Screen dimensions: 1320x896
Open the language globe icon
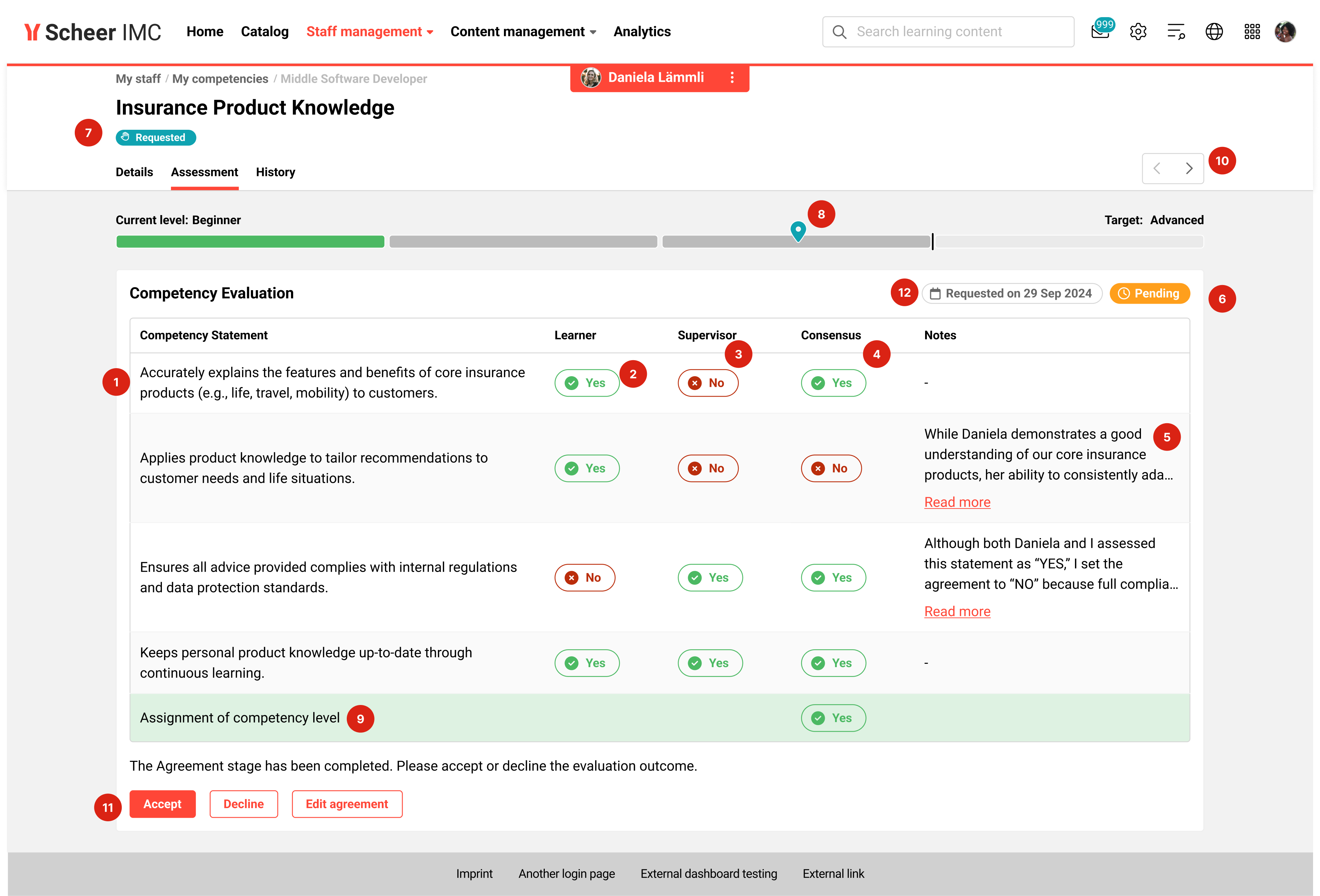tap(1214, 32)
